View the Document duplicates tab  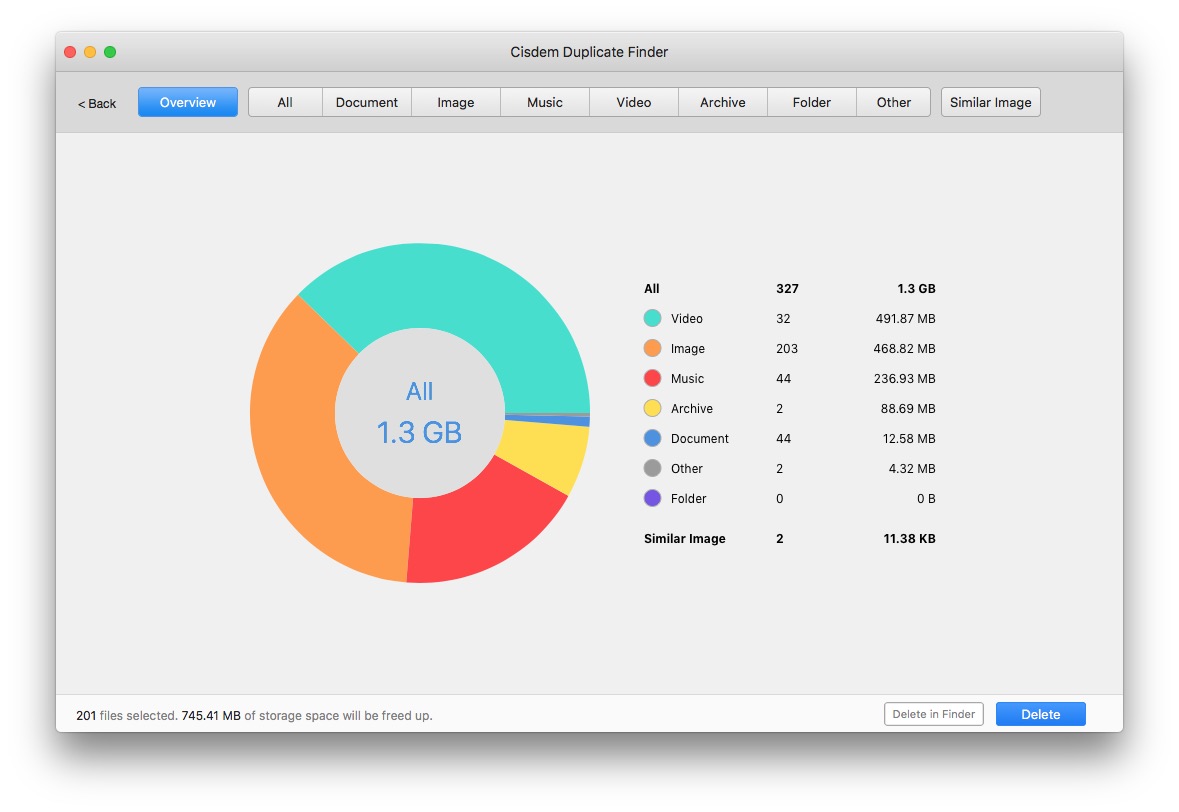pos(366,101)
